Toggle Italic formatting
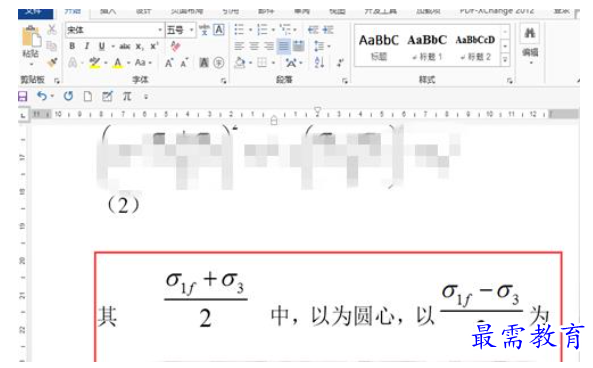Viewport: 593px width, 368px height. (87, 46)
